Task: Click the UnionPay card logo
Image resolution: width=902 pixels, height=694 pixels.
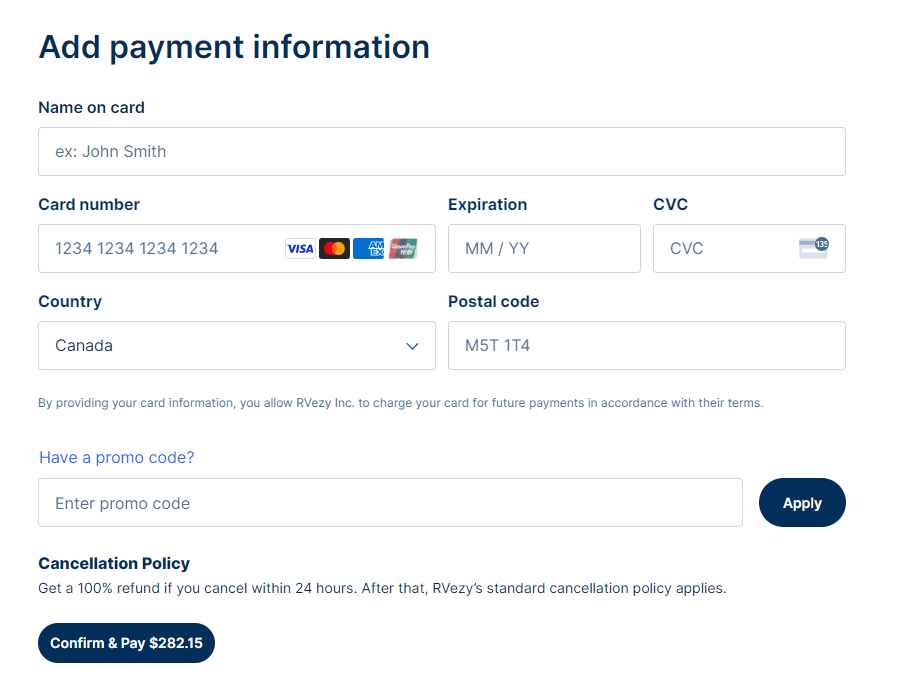Action: [x=403, y=249]
